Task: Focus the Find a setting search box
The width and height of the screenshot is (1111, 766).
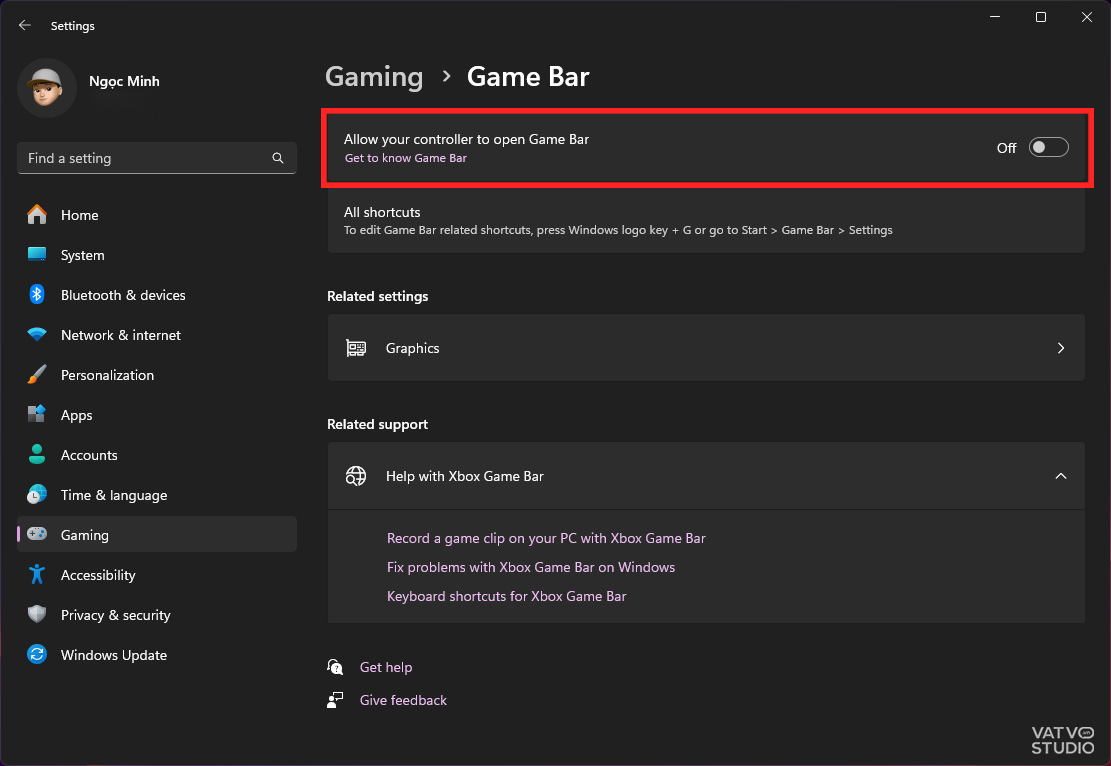Action: click(x=157, y=158)
